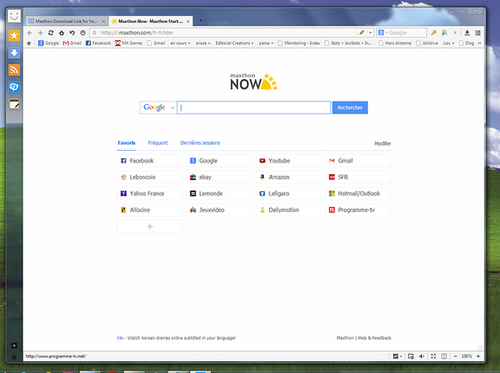Click the Rechercher button
The image size is (500, 373).
(350, 108)
